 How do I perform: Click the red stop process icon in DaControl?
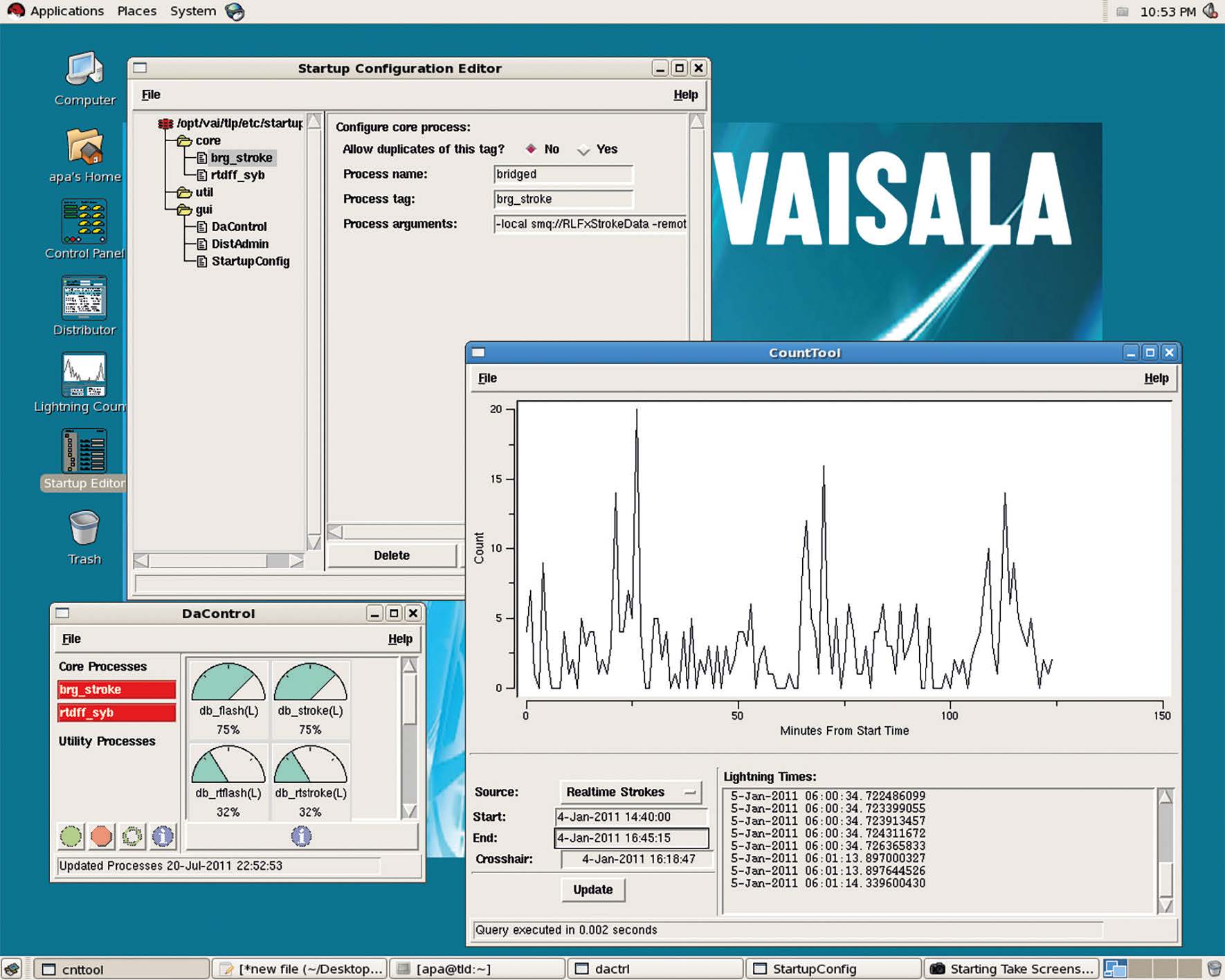[x=101, y=836]
